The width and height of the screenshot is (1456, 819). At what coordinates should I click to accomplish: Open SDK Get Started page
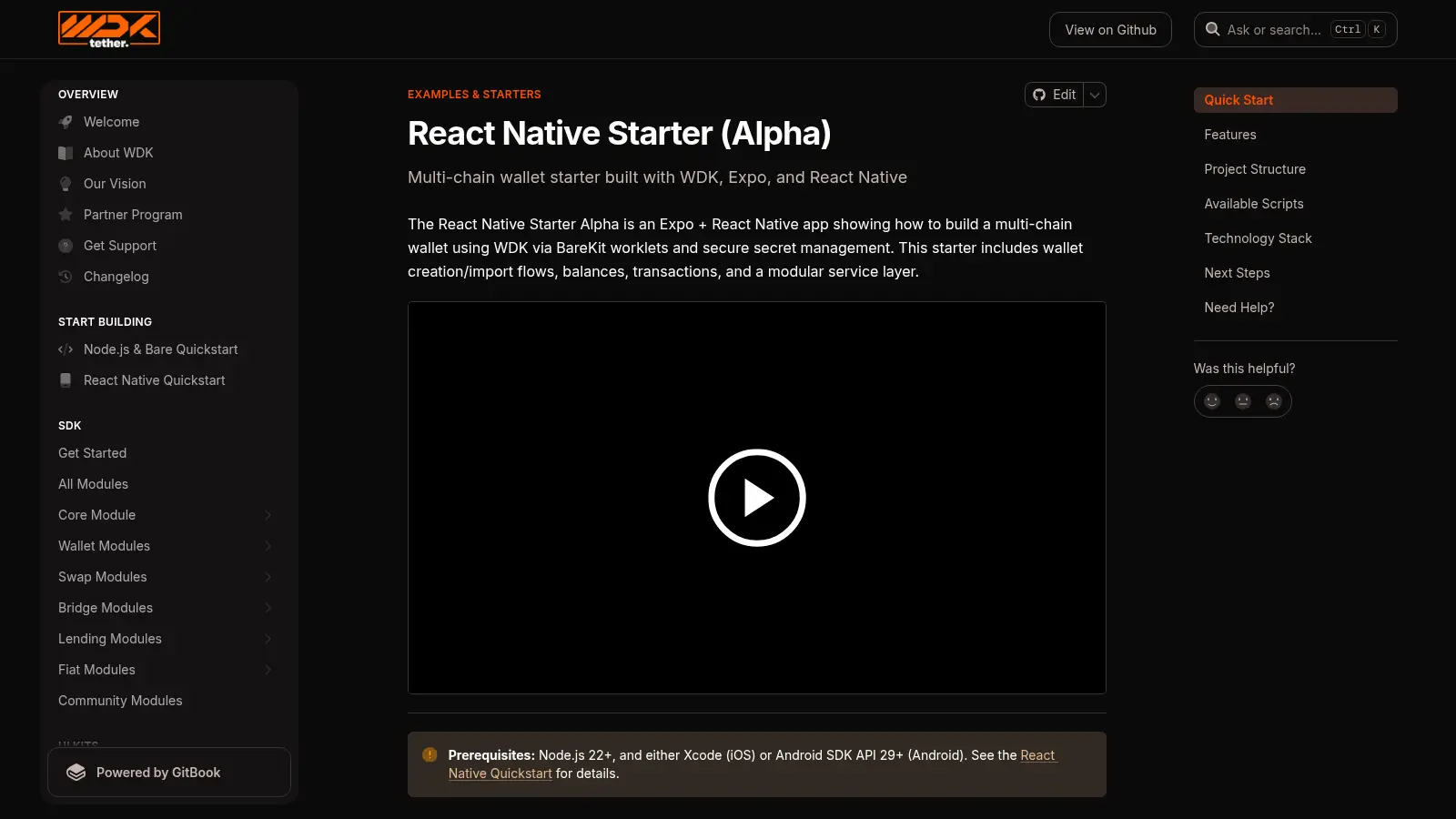(x=166, y=453)
